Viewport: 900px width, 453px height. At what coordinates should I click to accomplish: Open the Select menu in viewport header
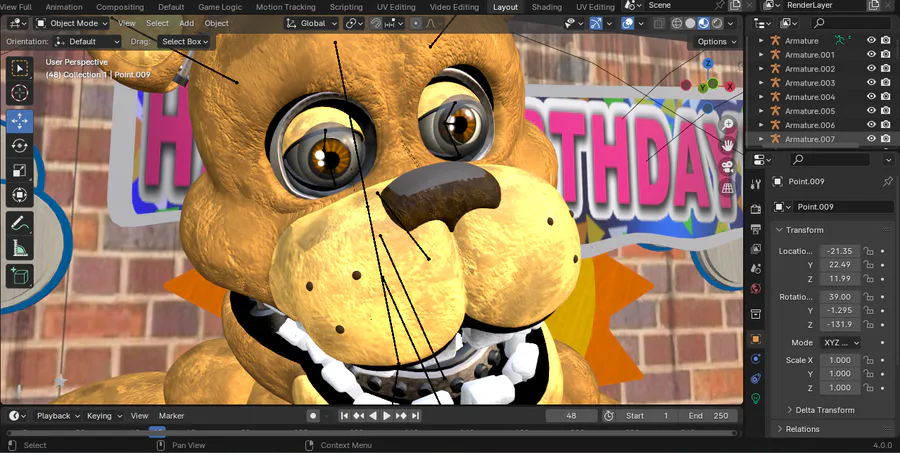tap(157, 24)
